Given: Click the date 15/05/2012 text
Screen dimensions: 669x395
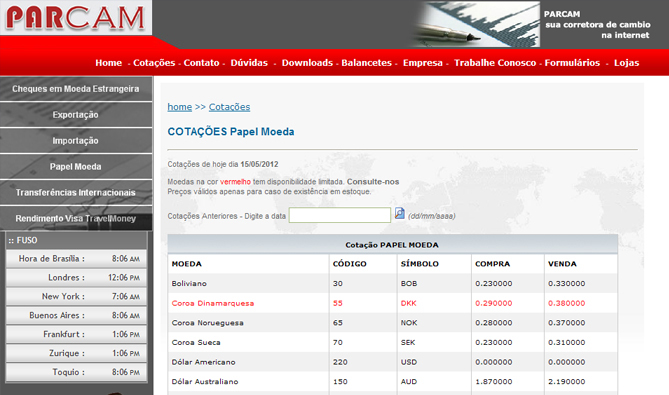Looking at the screenshot, I should [x=259, y=164].
